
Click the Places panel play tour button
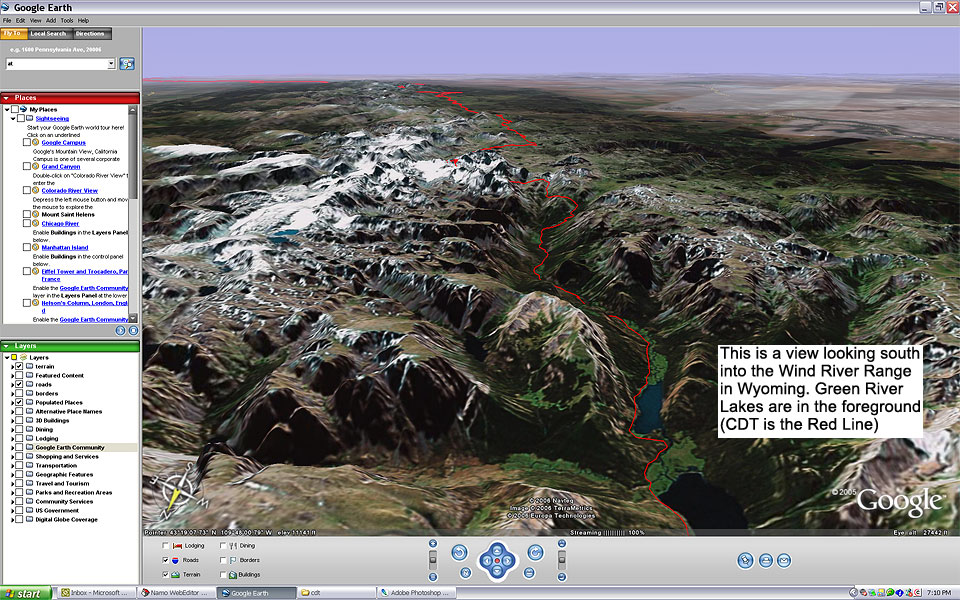tap(121, 331)
